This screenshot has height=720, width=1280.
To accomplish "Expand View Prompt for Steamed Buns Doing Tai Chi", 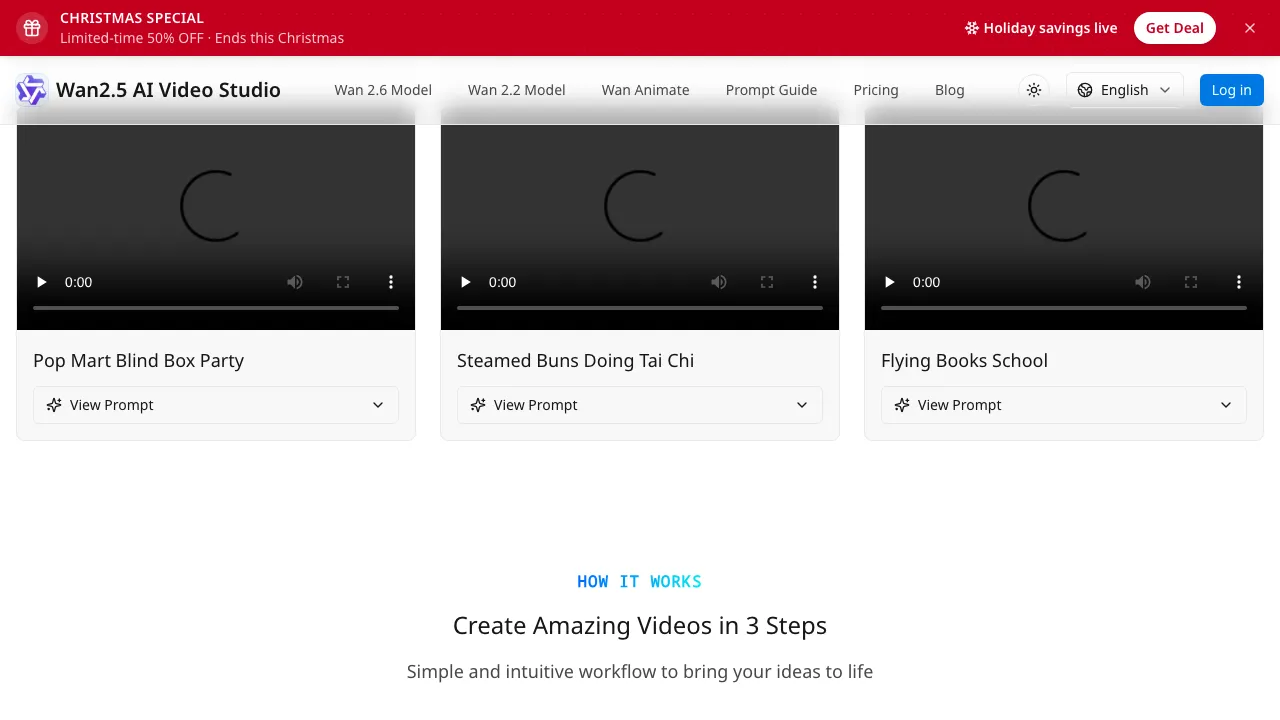I will click(639, 405).
